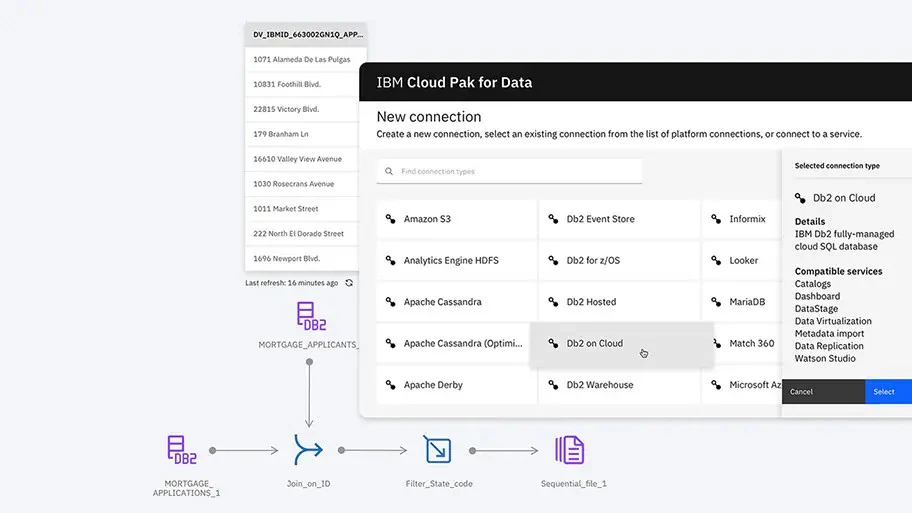912x513 pixels.
Task: Click the Catalogs compatible service text
Action: (x=813, y=284)
